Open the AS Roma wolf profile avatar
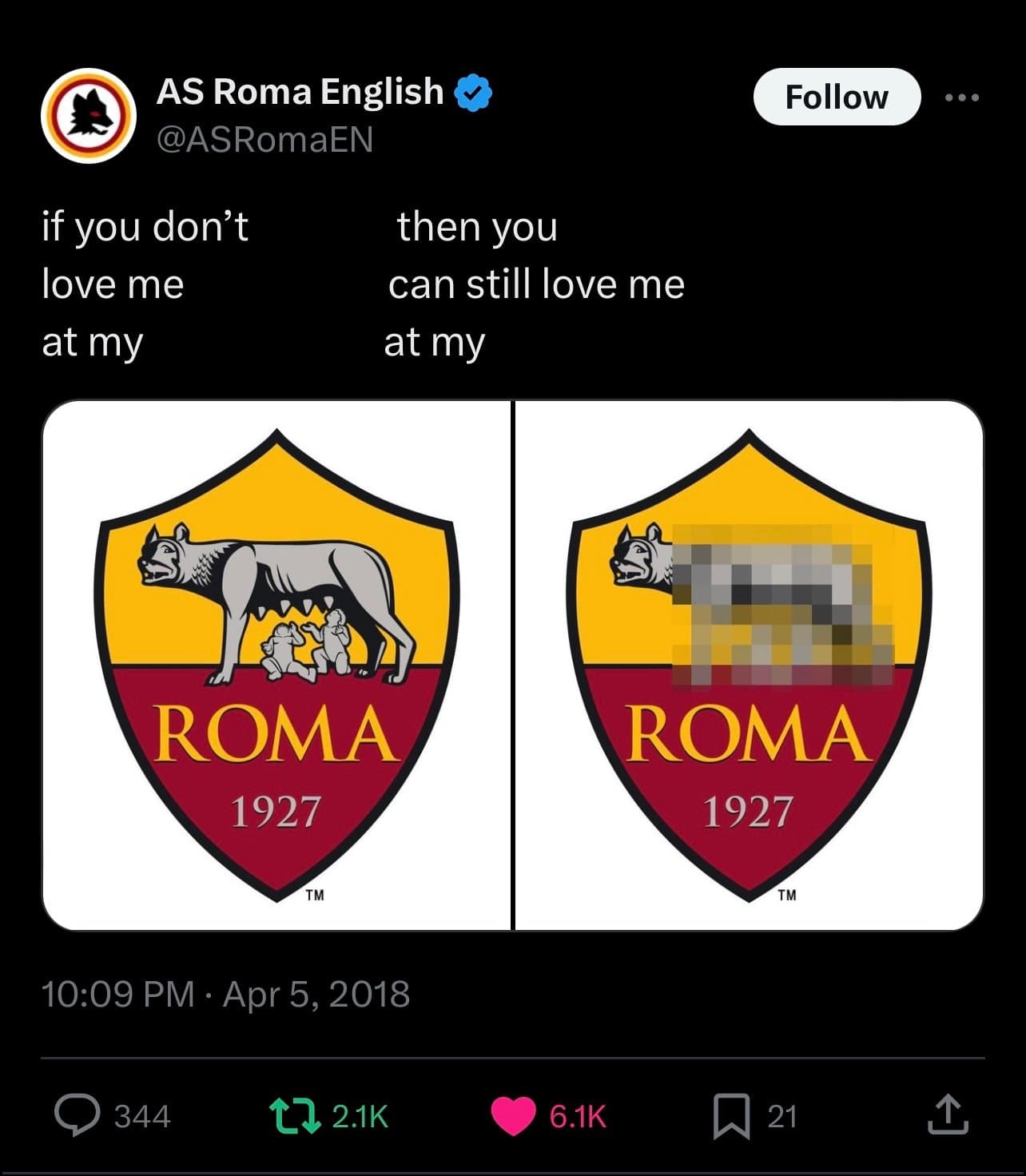 point(88,115)
